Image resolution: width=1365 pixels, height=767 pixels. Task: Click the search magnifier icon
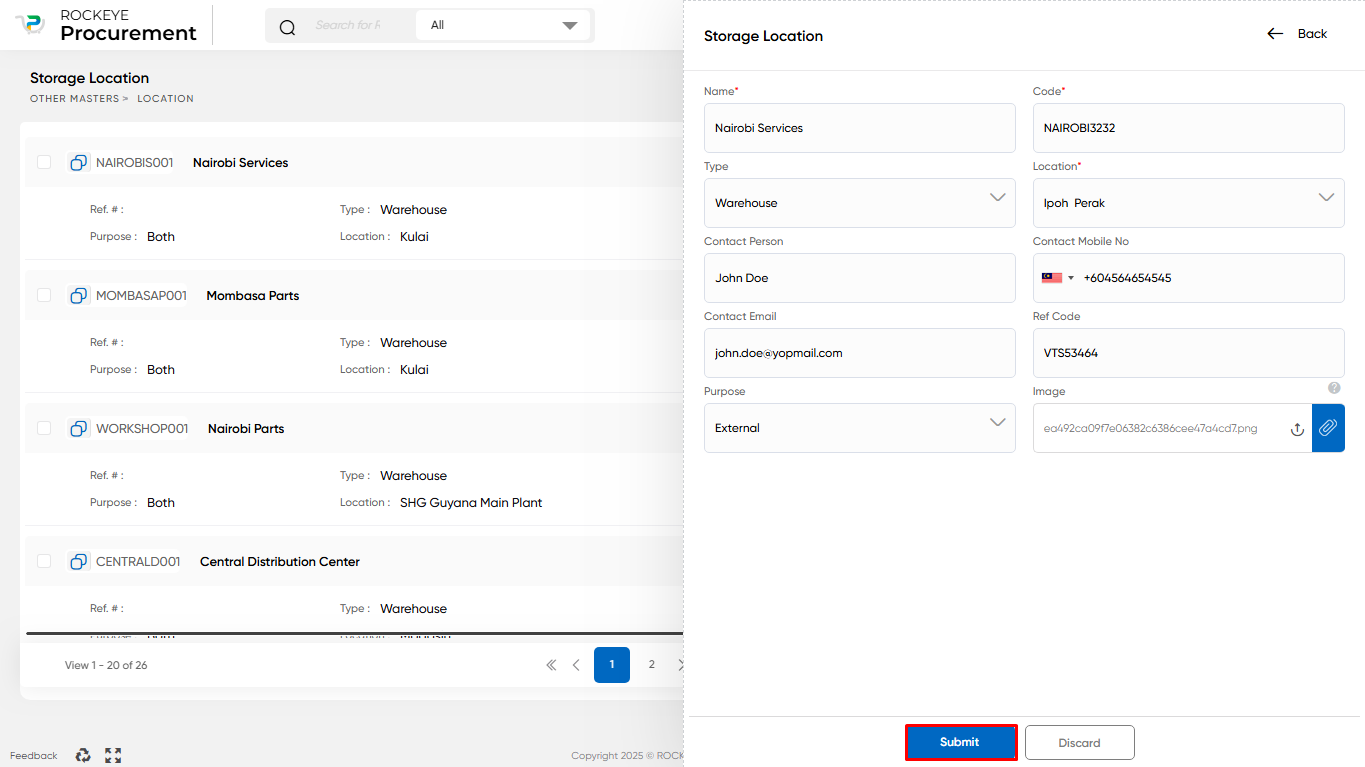coord(287,27)
